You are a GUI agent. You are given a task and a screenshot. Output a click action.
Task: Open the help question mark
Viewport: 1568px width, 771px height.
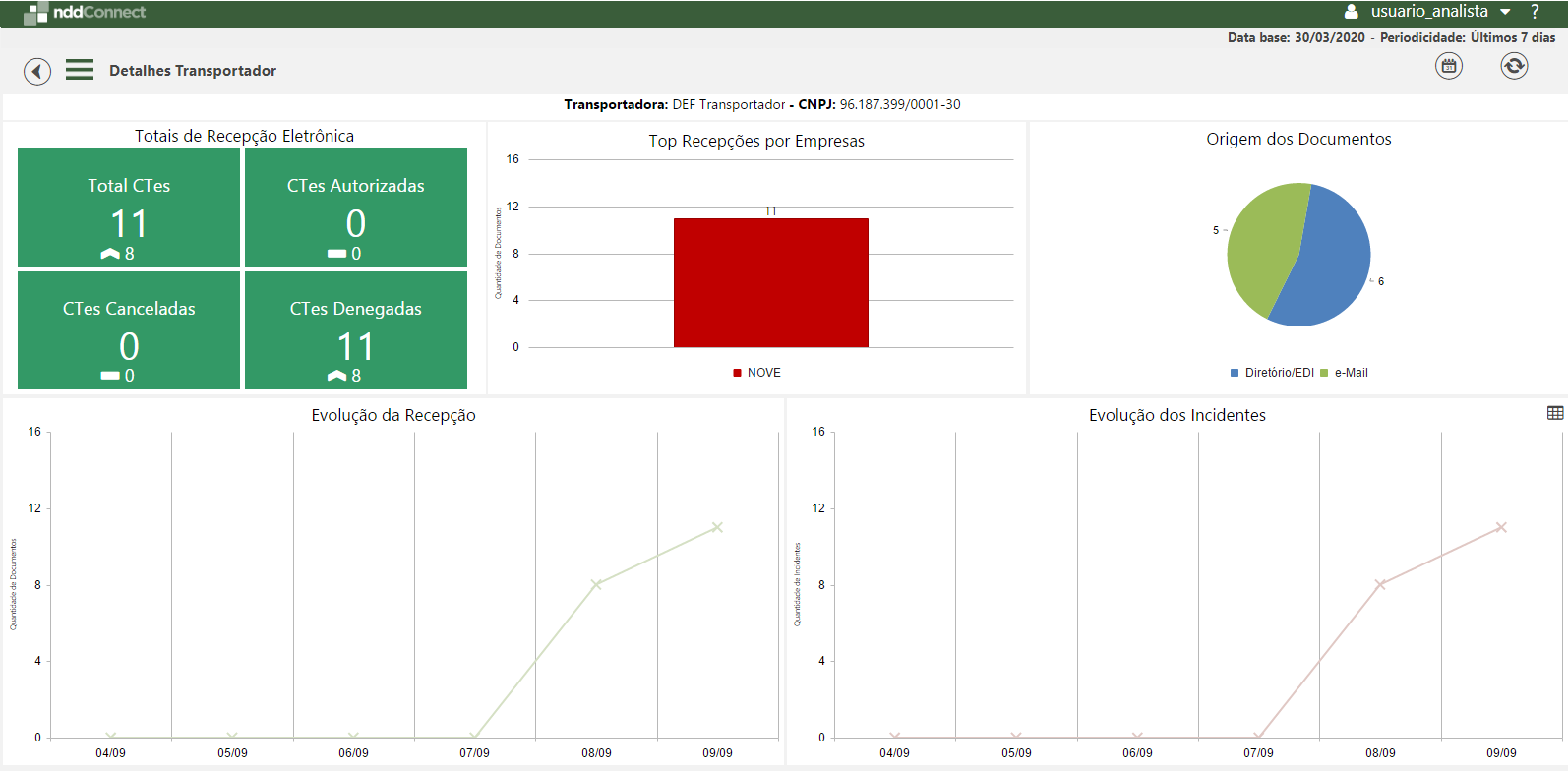tap(1535, 12)
